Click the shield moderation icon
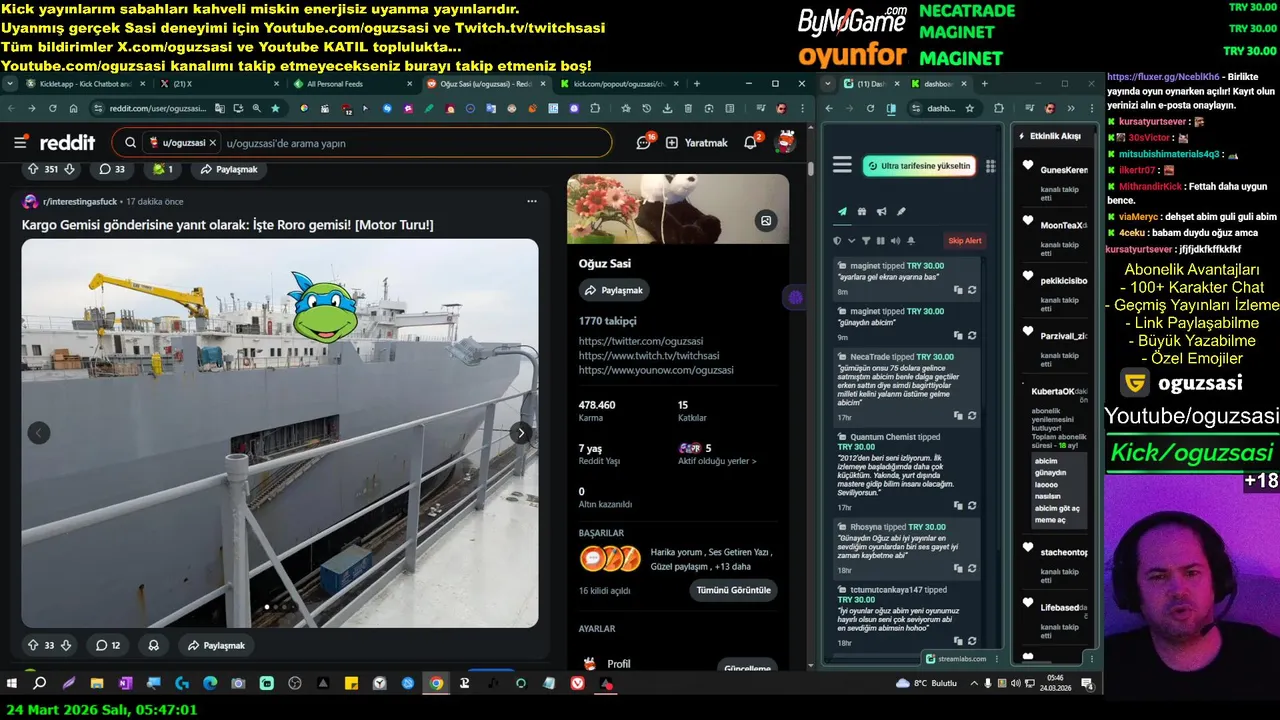Viewport: 1280px width, 720px height. [838, 241]
